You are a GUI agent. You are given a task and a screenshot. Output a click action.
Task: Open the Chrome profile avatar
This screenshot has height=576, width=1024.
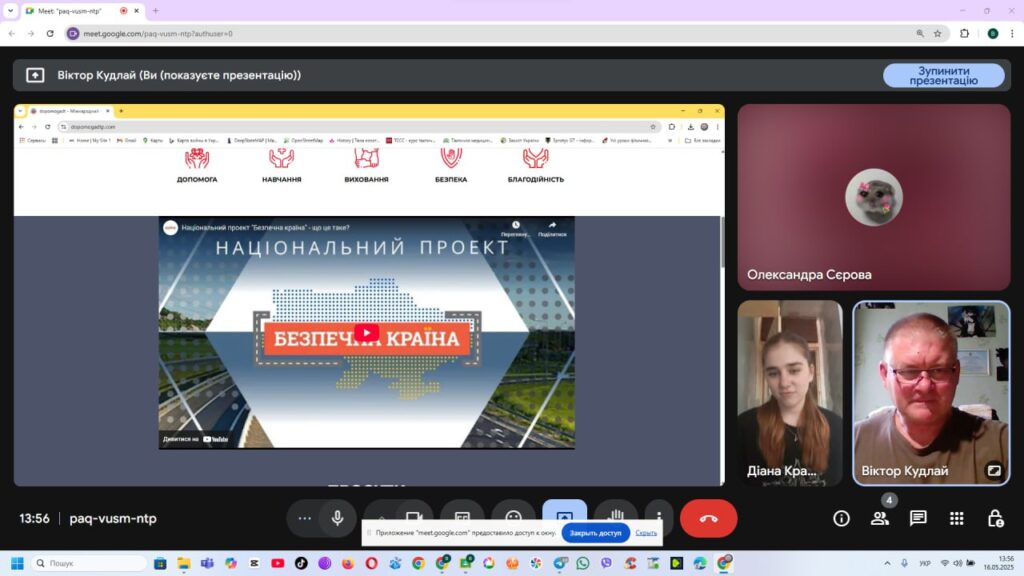pyautogui.click(x=993, y=33)
